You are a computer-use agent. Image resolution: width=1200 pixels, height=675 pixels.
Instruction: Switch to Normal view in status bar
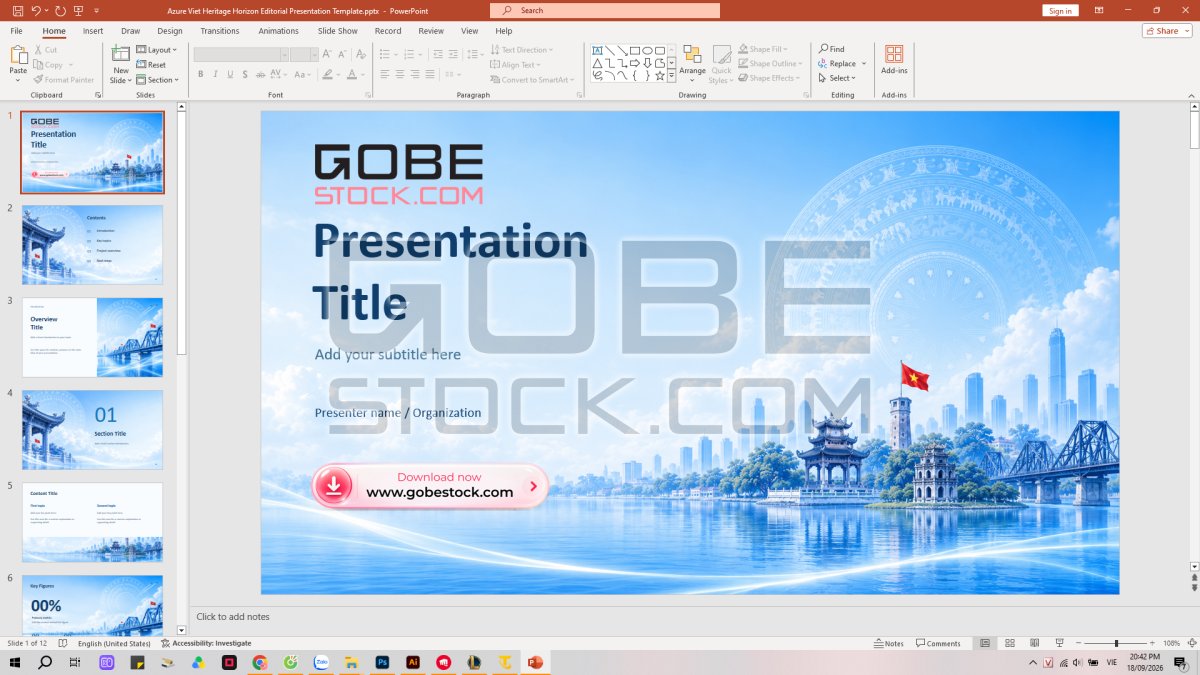click(x=985, y=643)
